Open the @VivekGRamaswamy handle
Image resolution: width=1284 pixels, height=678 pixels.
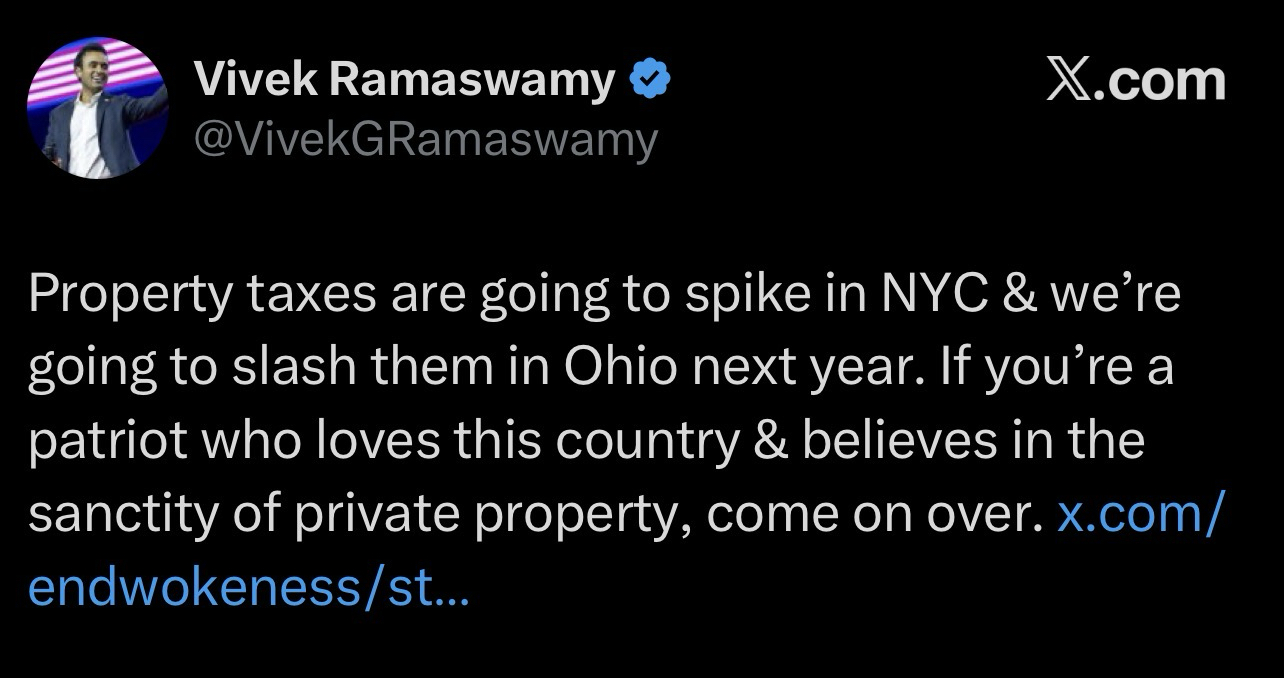426,139
